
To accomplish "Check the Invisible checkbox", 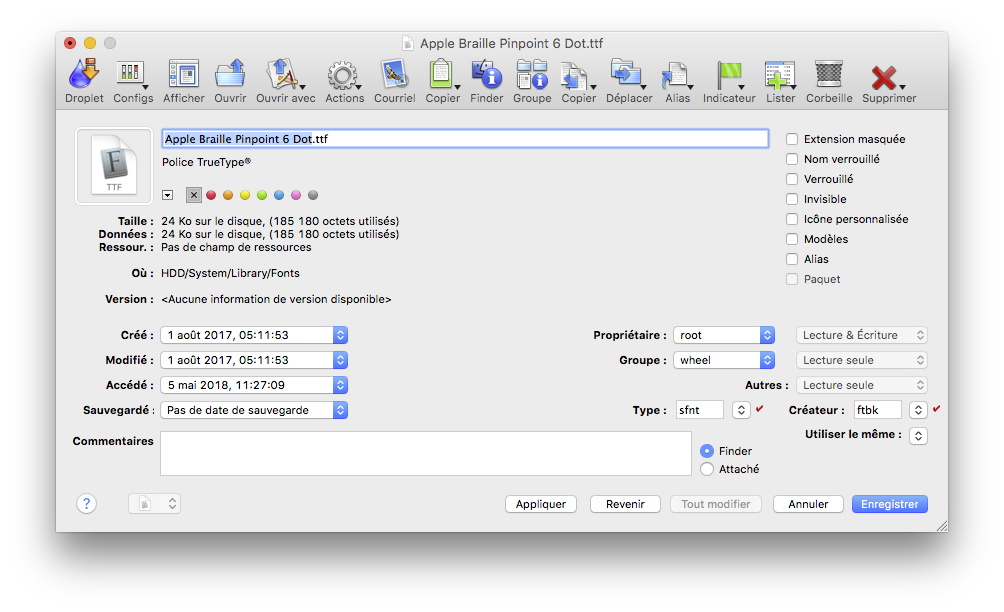I will 792,199.
